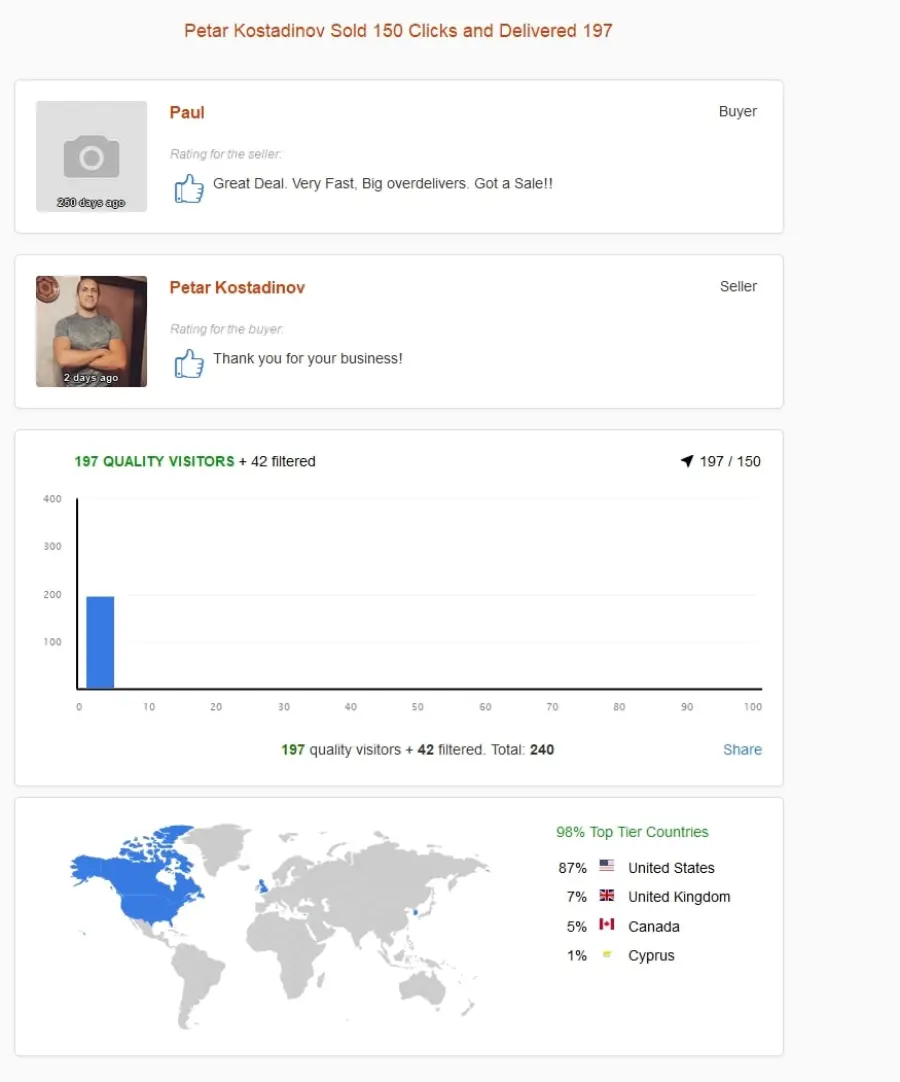Click the 197 QUALITY VISITORS heading
The image size is (900, 1082).
click(x=155, y=461)
